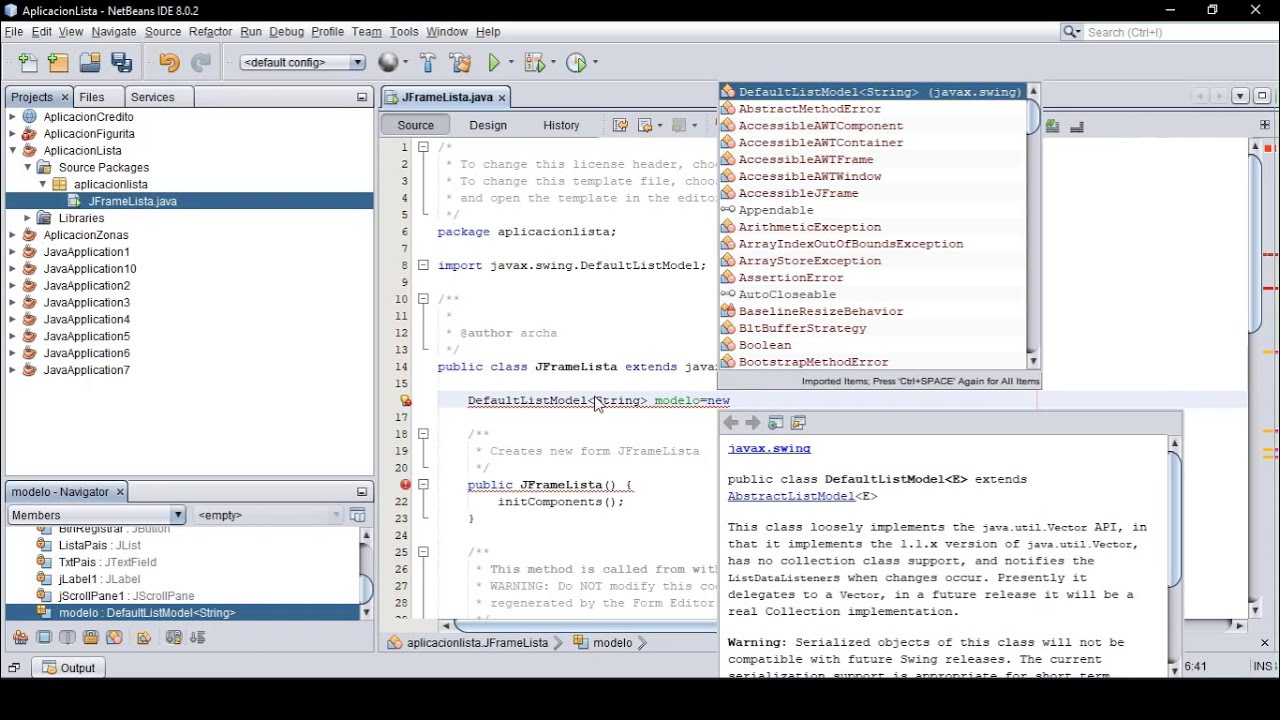Click the Search (Ctrl+I) input field

tap(1176, 32)
